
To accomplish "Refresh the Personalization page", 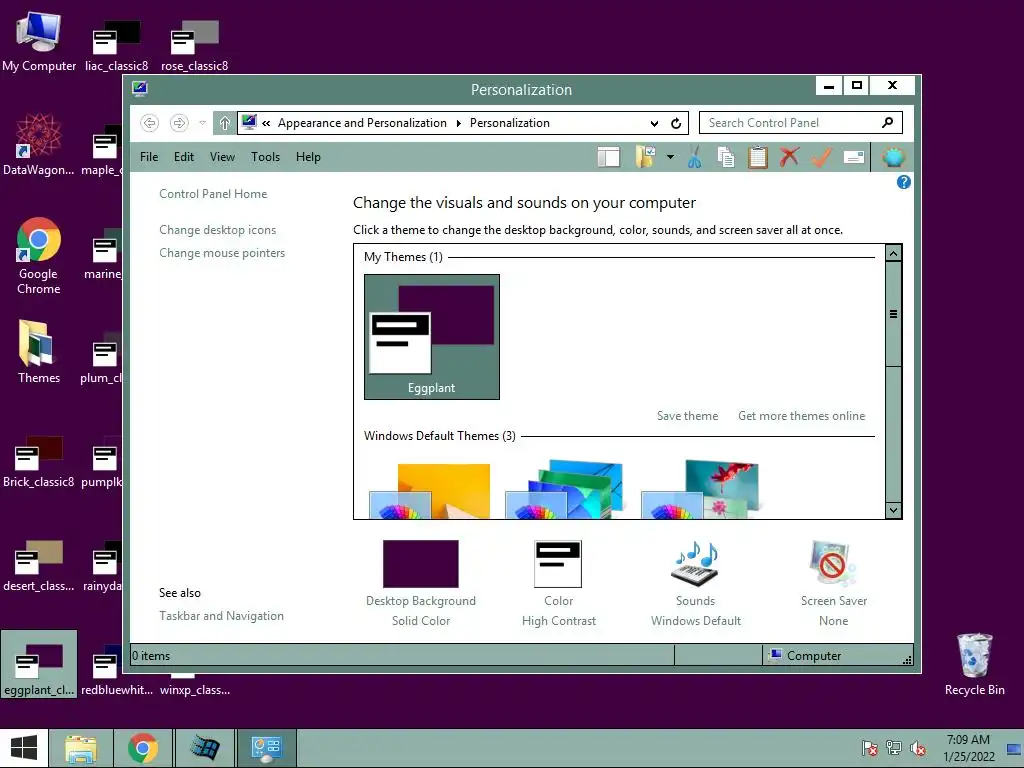I will (676, 123).
